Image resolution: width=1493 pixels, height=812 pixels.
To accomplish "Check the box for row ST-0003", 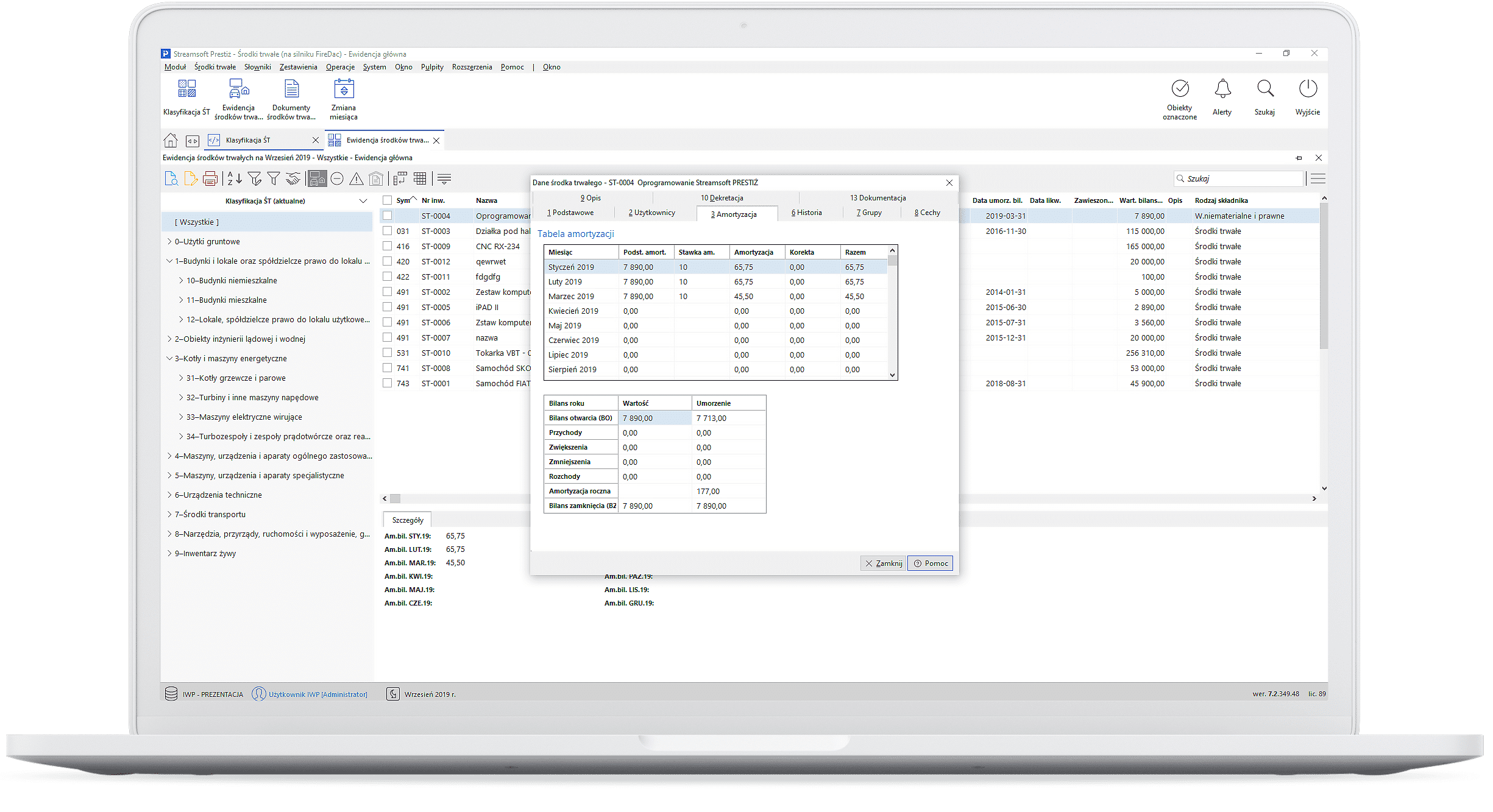I will [x=387, y=231].
